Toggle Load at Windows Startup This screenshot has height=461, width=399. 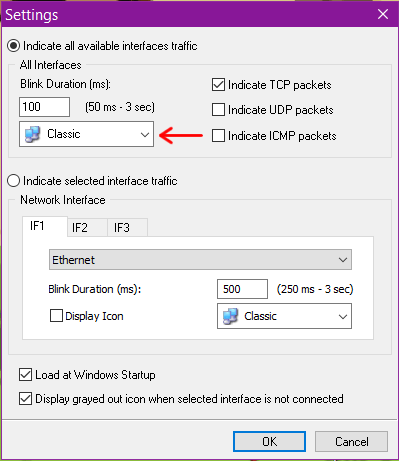(x=26, y=375)
